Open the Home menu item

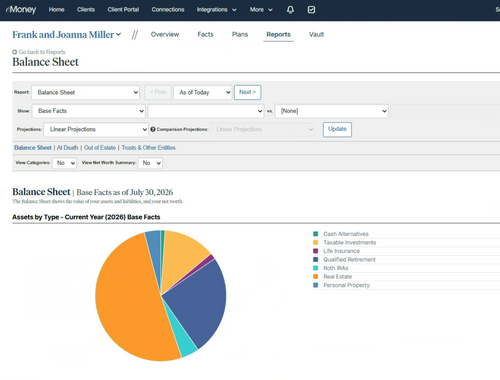(x=56, y=10)
